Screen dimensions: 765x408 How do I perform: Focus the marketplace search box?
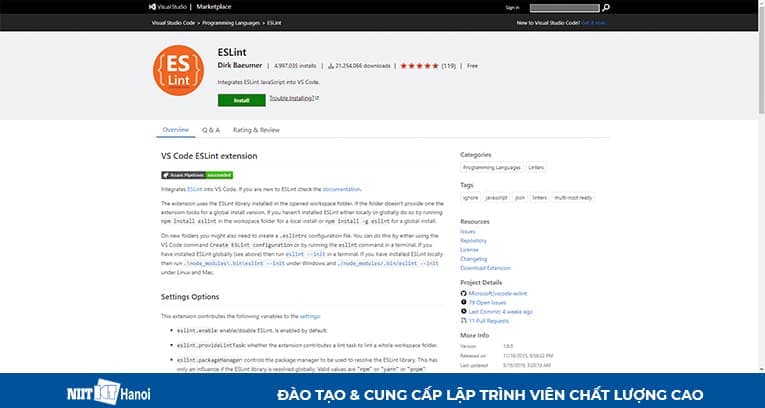[x=564, y=8]
